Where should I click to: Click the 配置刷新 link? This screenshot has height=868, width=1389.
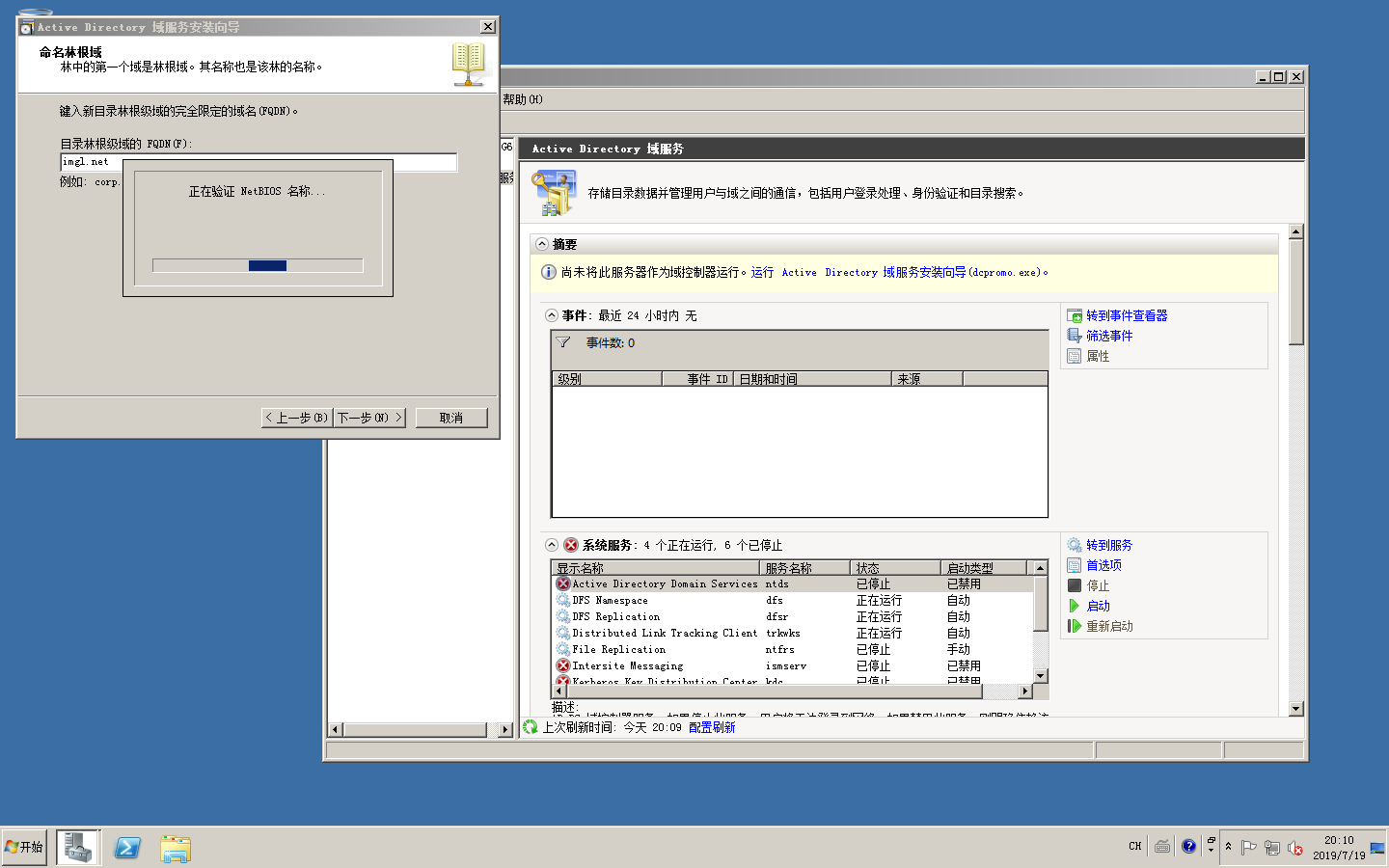(712, 727)
